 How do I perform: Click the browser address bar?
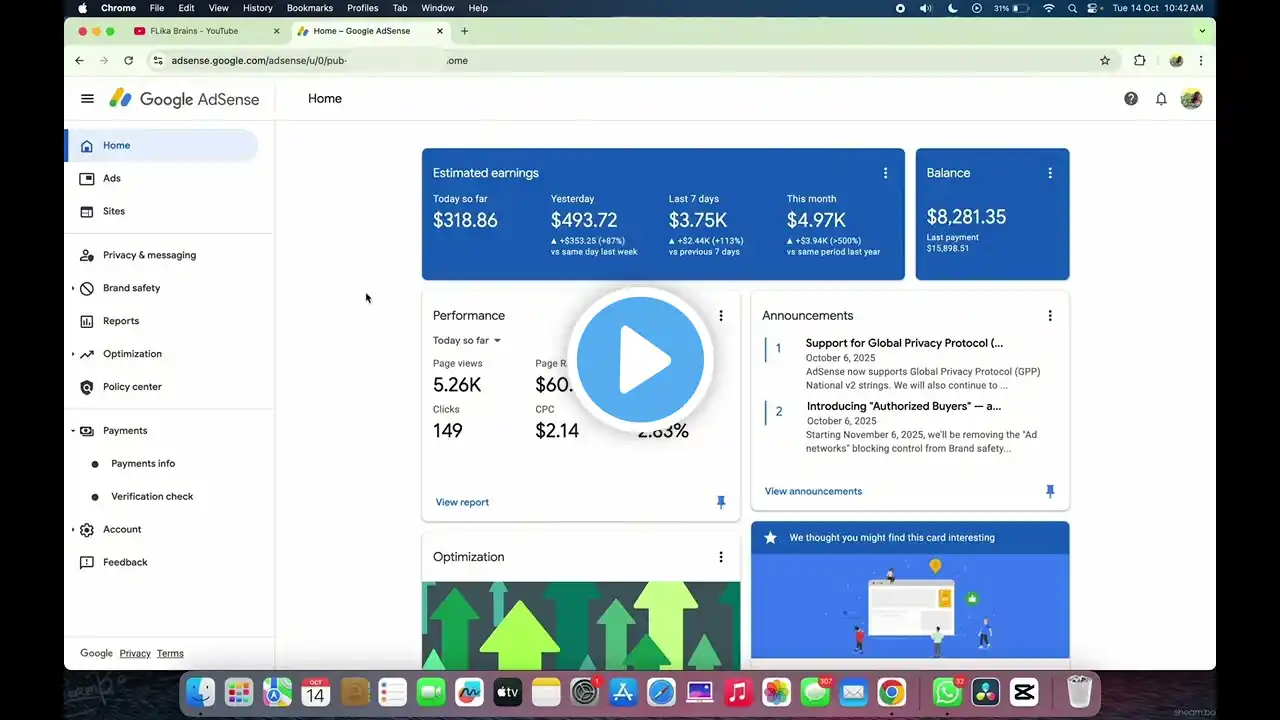pos(600,60)
